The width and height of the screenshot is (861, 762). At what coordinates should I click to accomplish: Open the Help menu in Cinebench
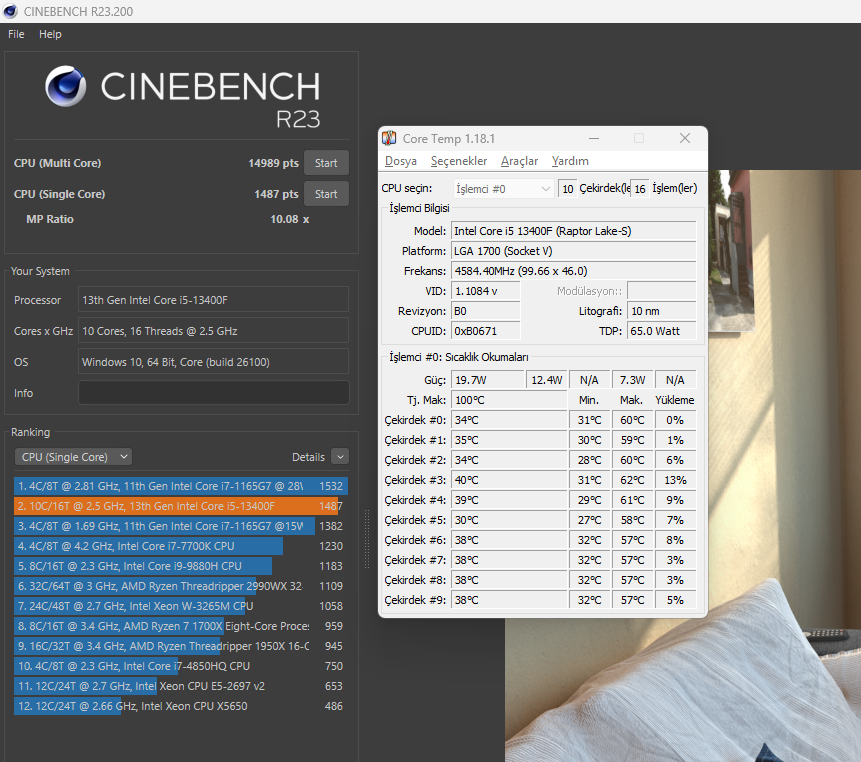(x=50, y=34)
